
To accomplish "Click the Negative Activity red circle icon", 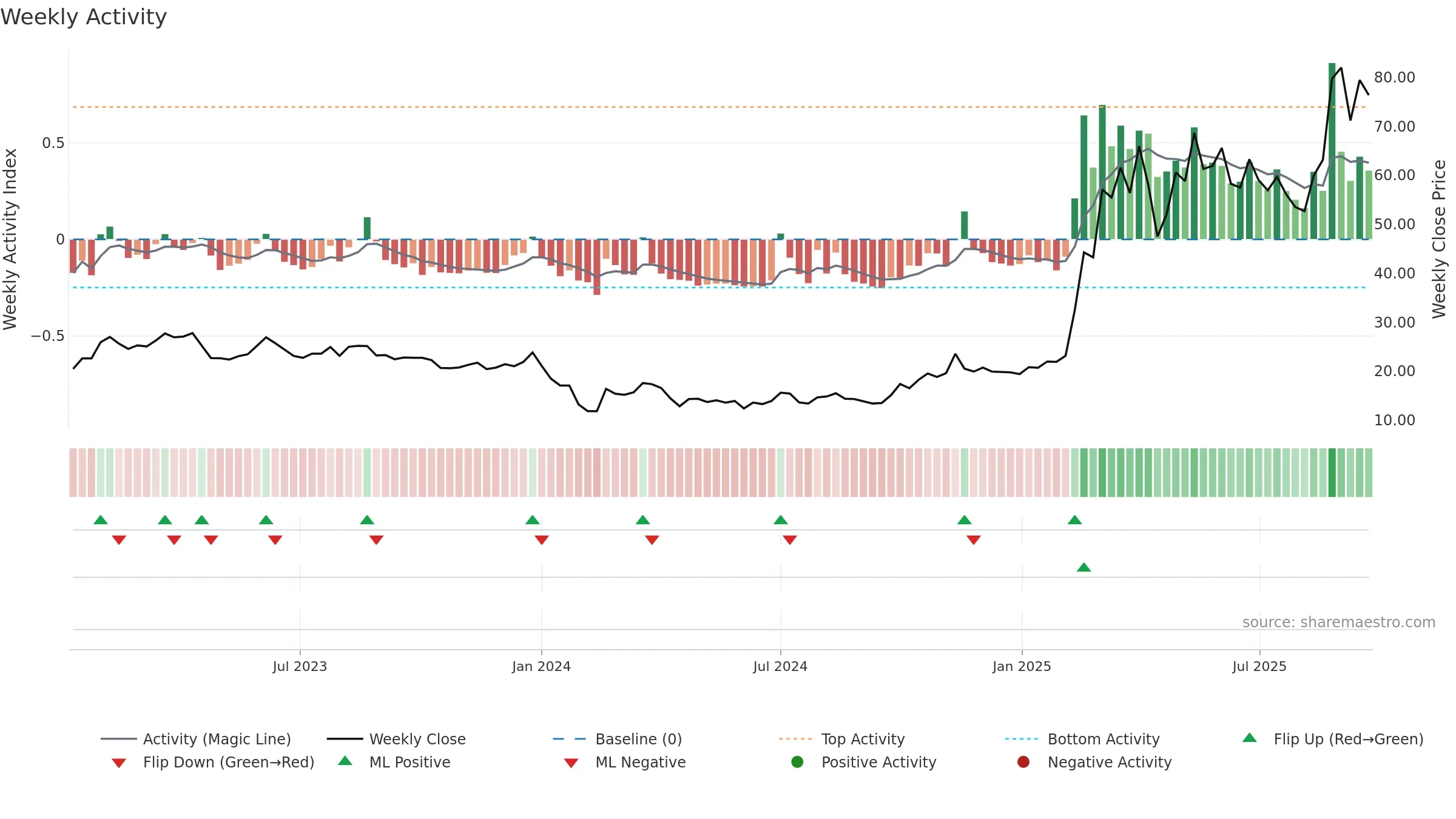I will (1023, 761).
